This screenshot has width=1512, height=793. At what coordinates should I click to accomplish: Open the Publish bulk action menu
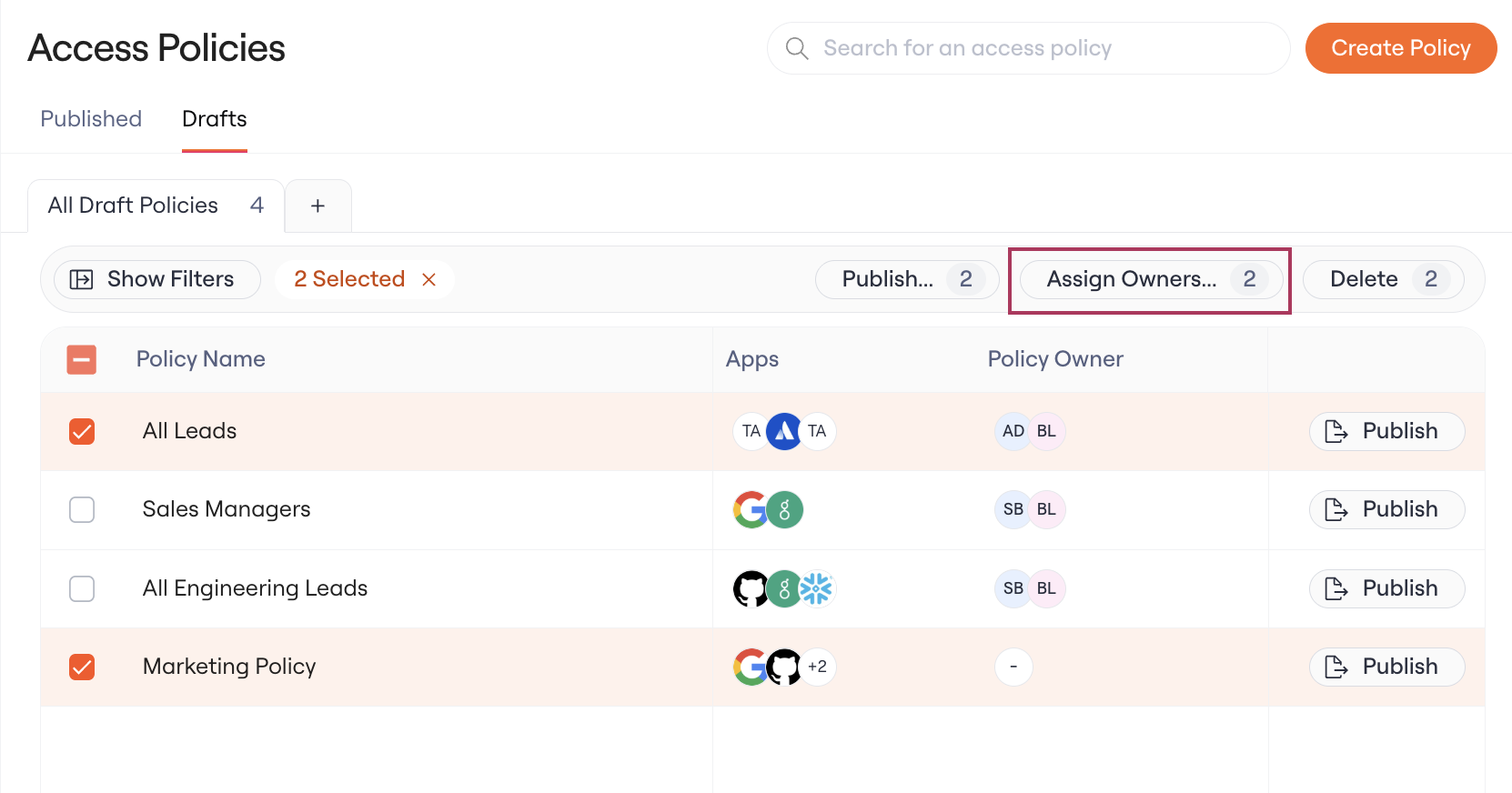(x=907, y=279)
